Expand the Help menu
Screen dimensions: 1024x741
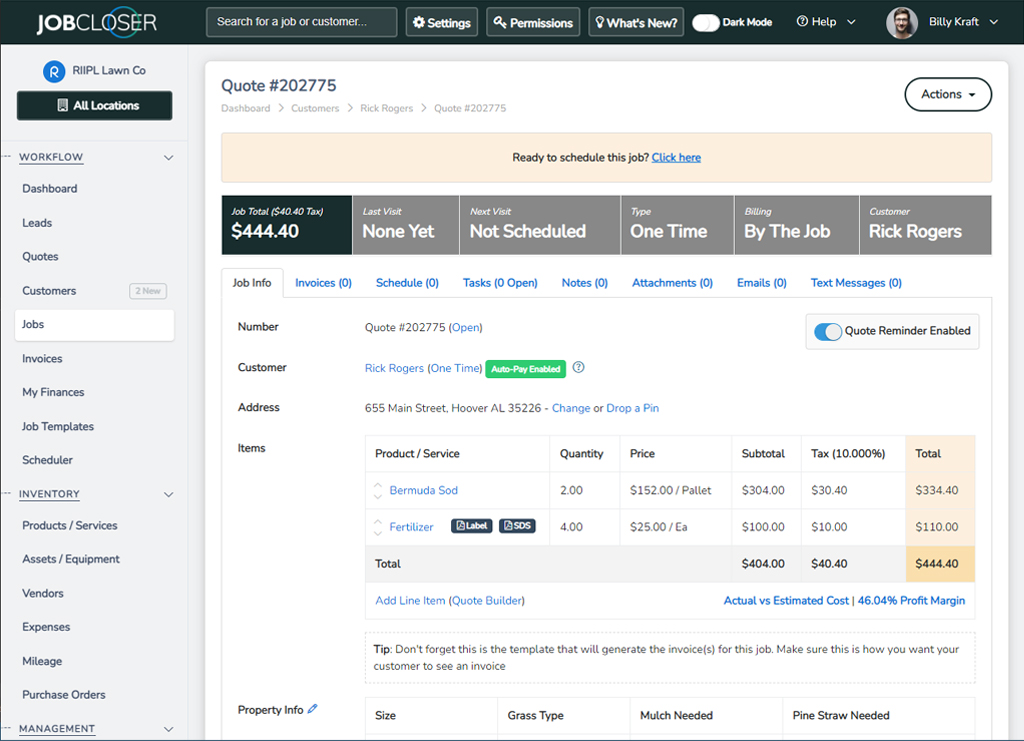(826, 22)
